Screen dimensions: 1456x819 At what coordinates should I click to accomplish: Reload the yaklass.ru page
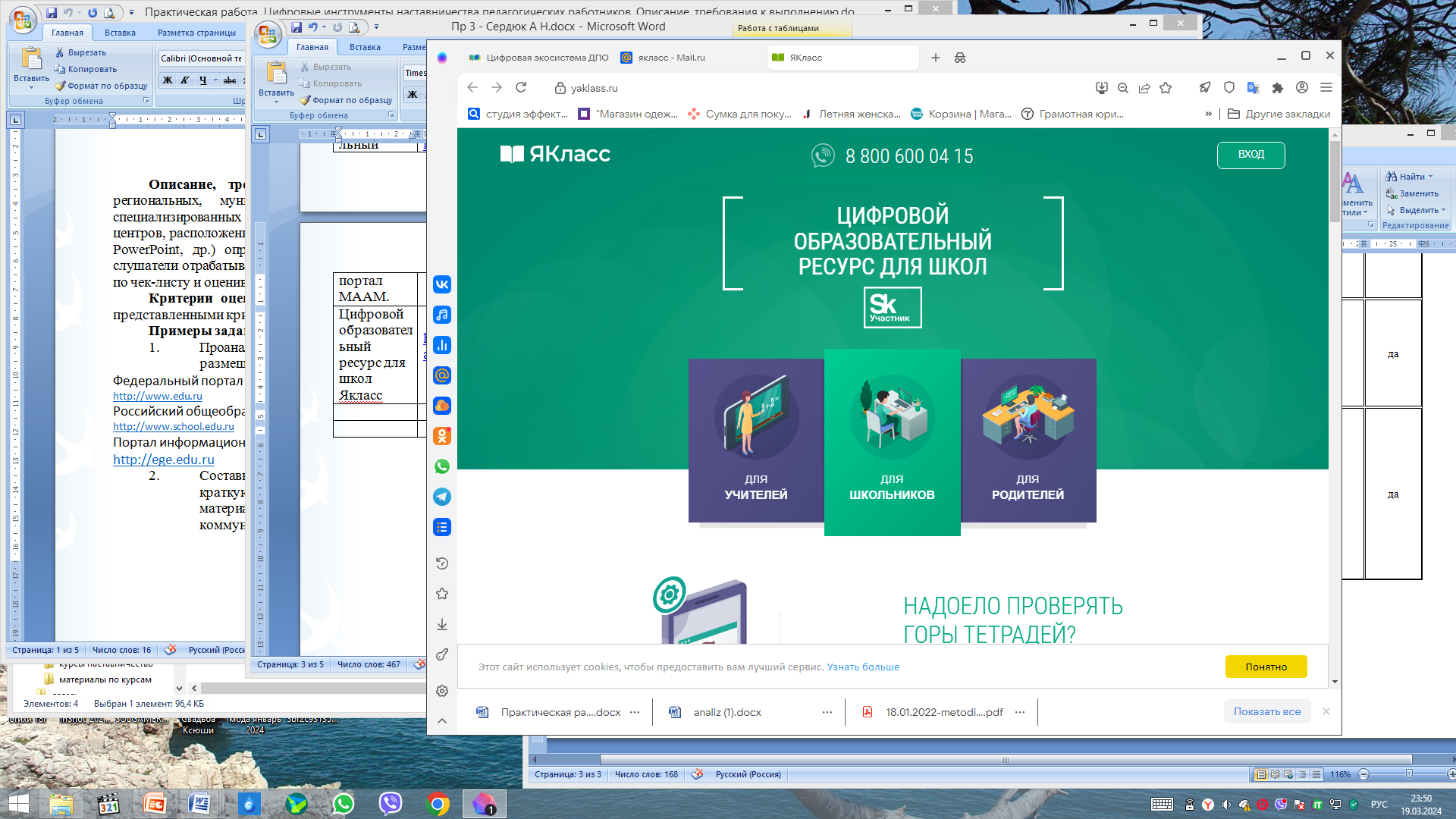[521, 88]
